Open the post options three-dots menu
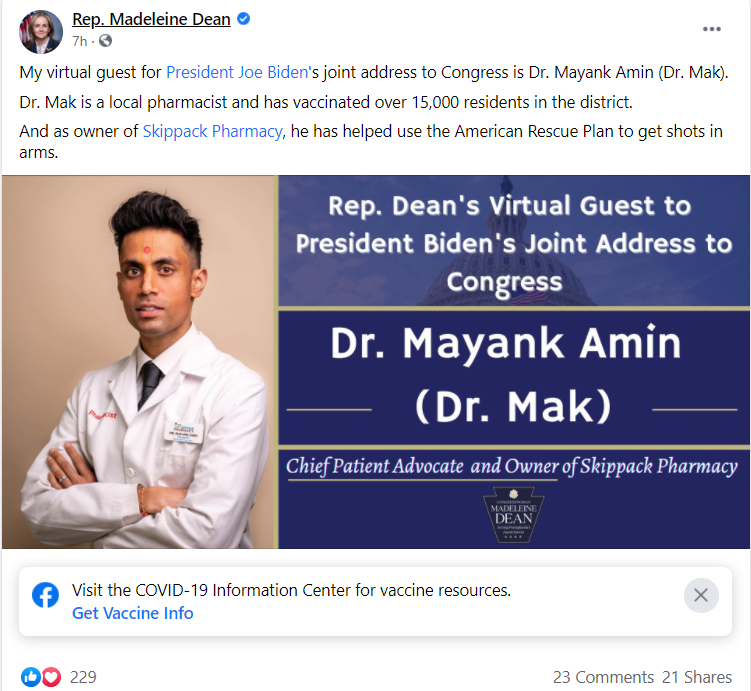751x691 pixels. coord(711,29)
